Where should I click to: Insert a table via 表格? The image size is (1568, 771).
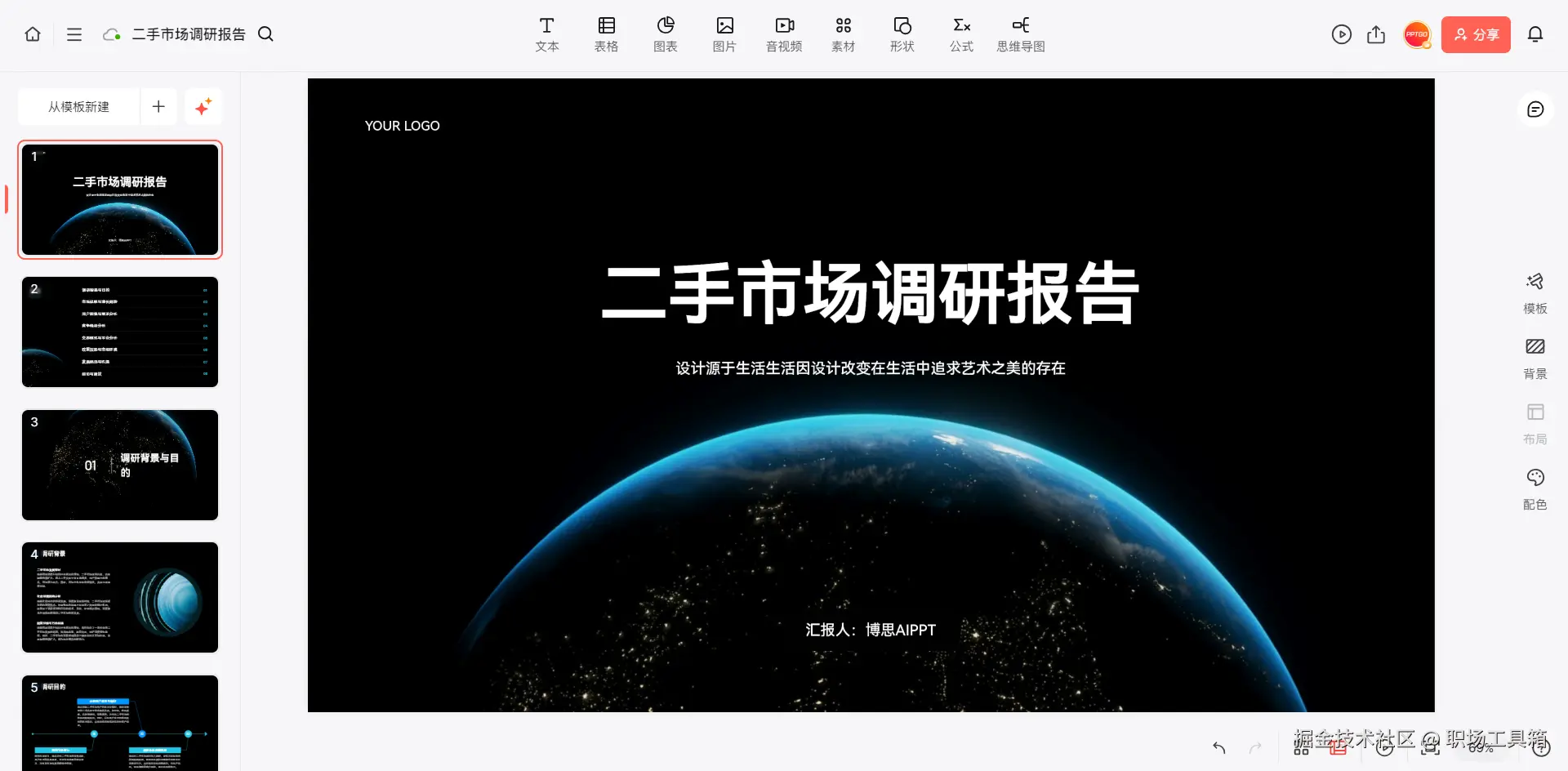[606, 34]
